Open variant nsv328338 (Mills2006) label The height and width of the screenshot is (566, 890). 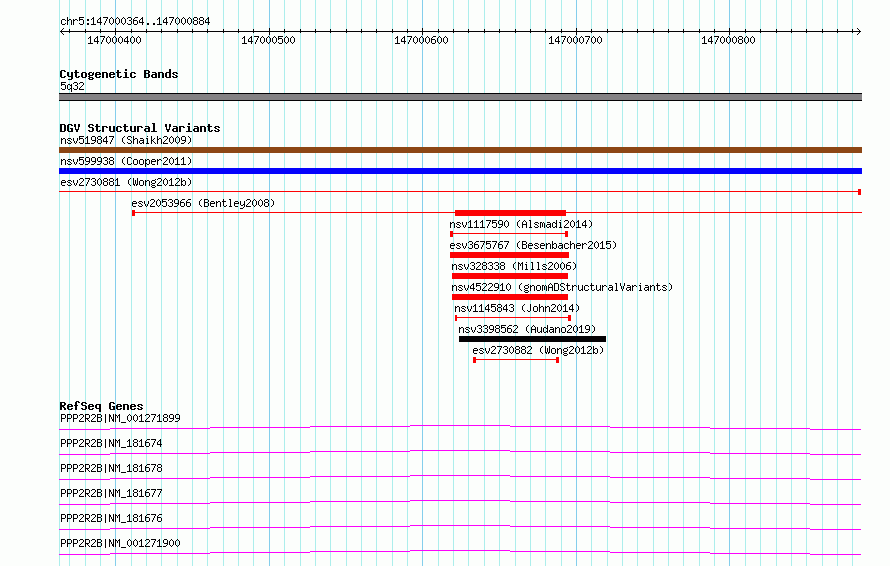[x=514, y=266]
